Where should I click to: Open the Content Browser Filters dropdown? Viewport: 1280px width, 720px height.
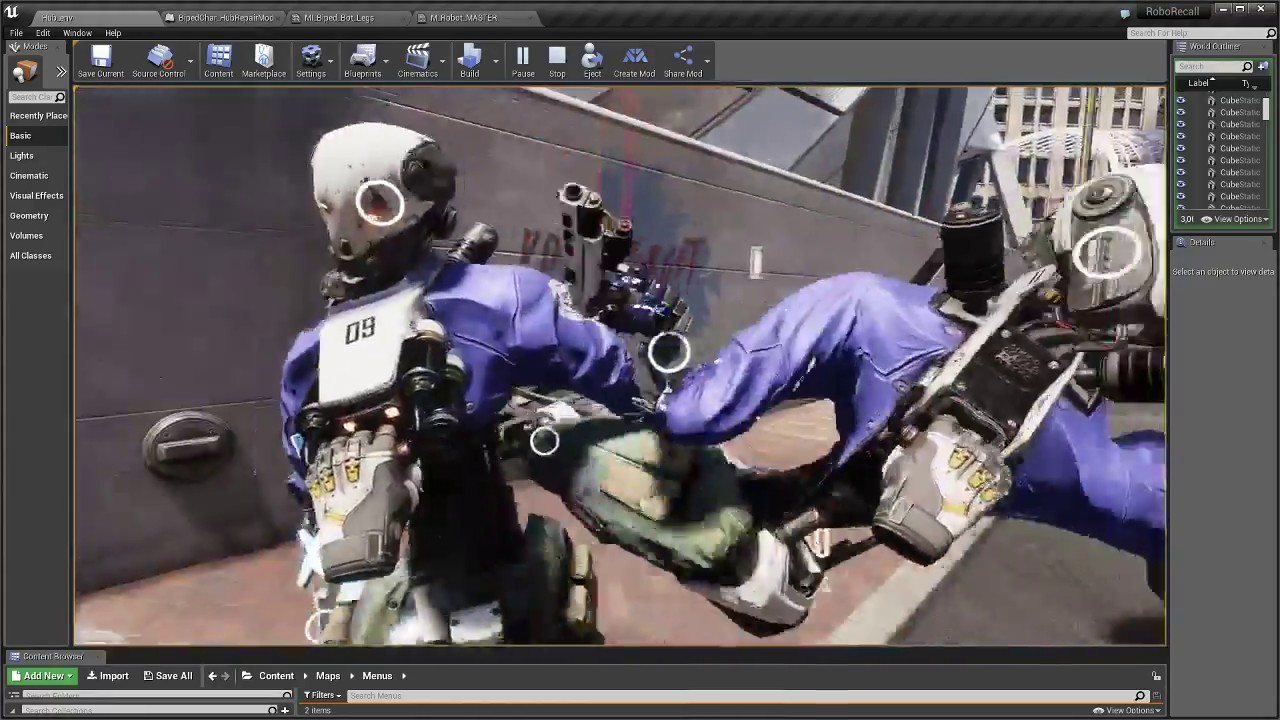pos(323,695)
